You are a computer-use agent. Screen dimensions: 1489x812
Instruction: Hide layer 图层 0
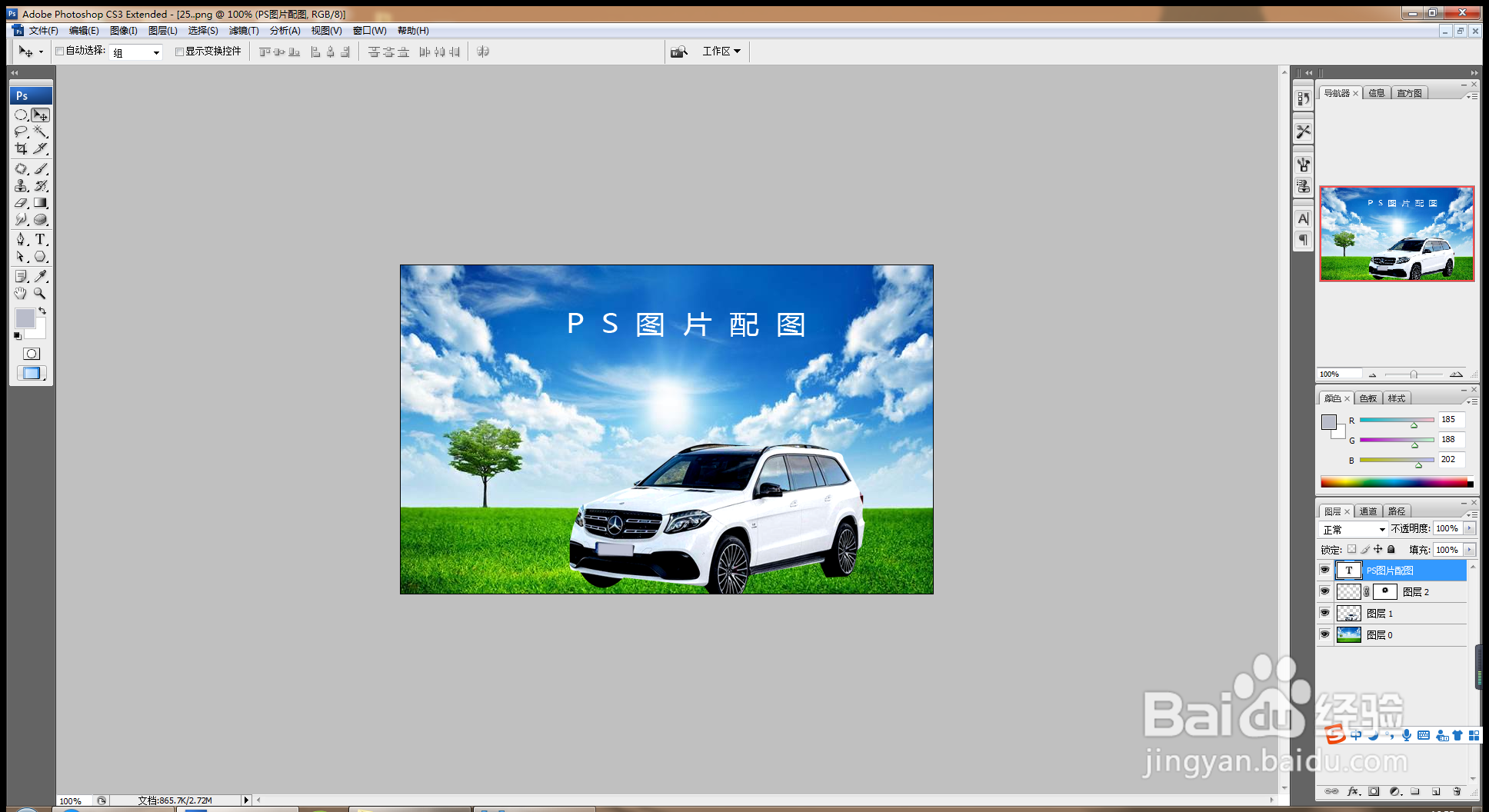pyautogui.click(x=1324, y=634)
